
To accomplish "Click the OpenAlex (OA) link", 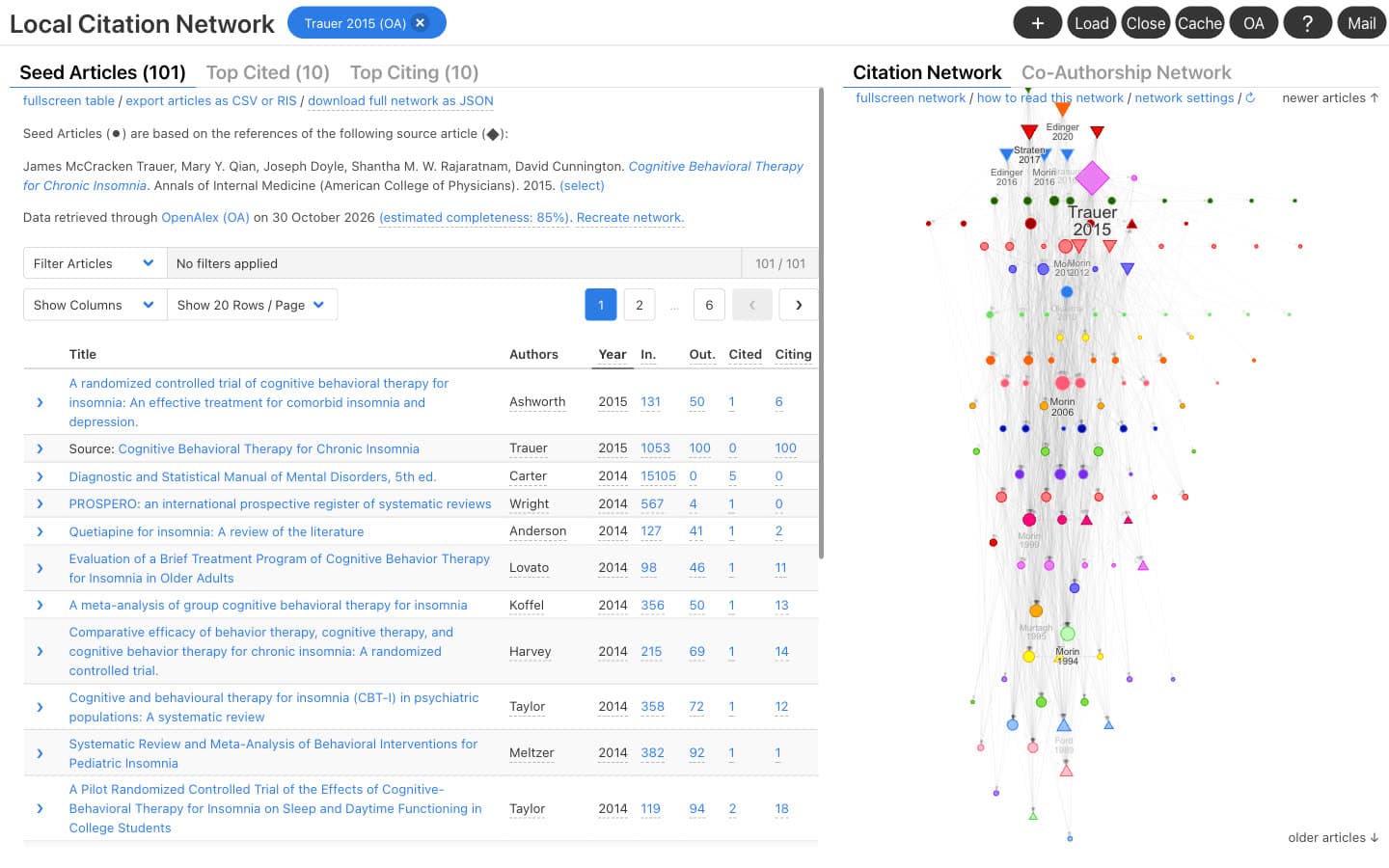I will coord(205,218).
